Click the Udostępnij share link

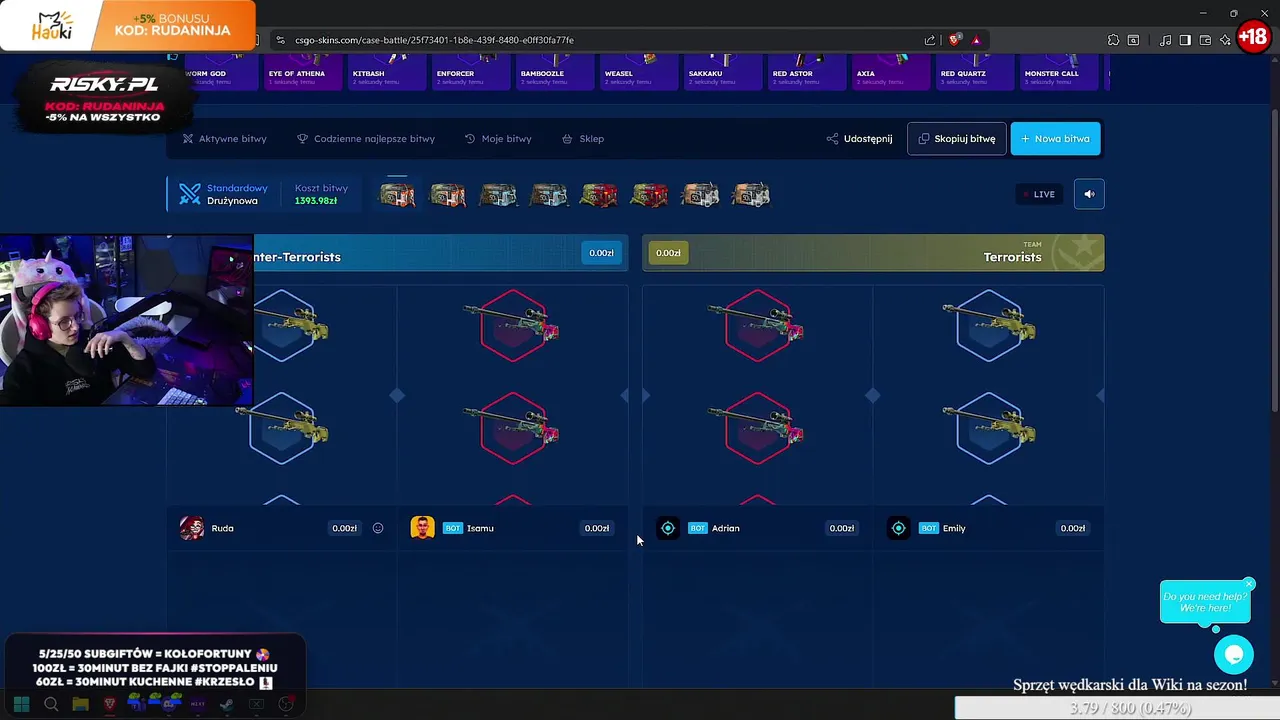860,139
